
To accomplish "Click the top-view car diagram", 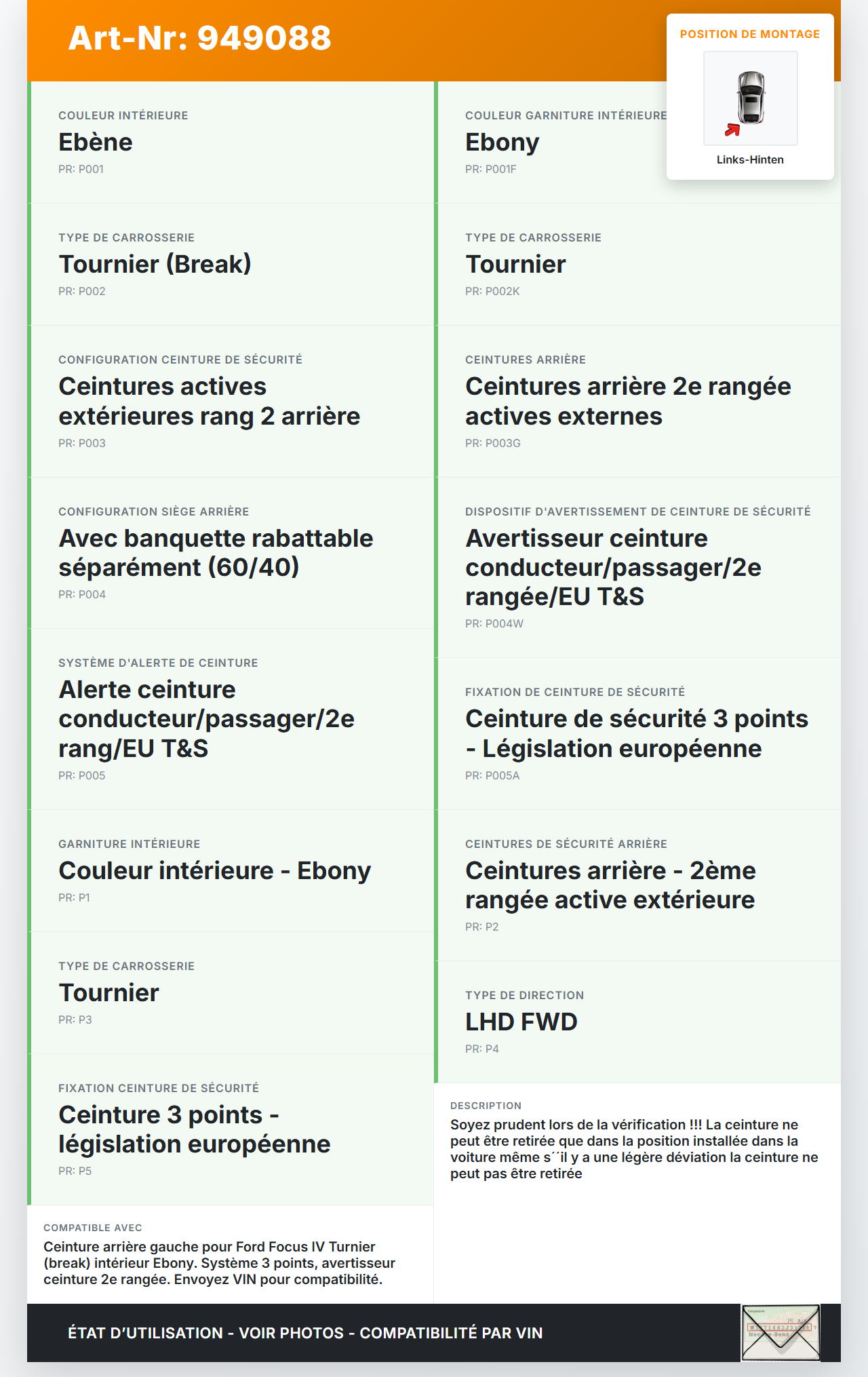I will (751, 98).
